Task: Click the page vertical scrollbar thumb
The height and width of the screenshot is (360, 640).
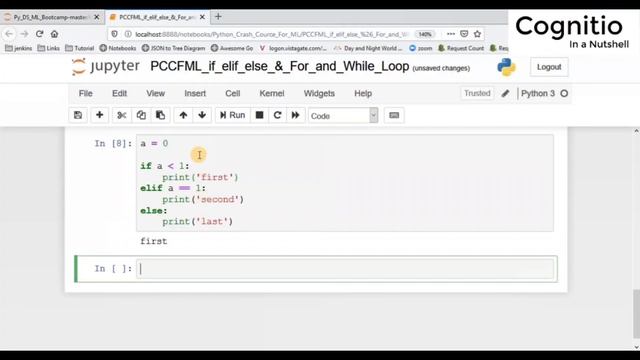Action: (x=636, y=314)
